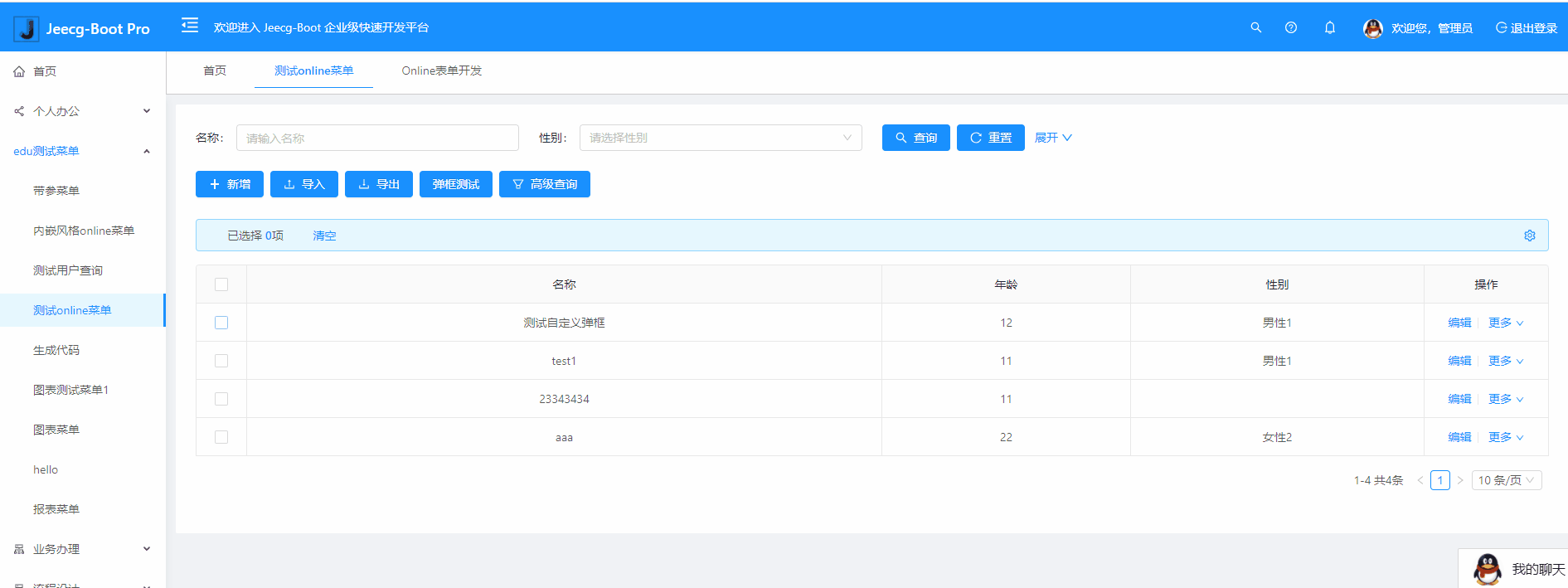Open the QQ penguin chat widget
The height and width of the screenshot is (588, 1568).
[x=1487, y=569]
